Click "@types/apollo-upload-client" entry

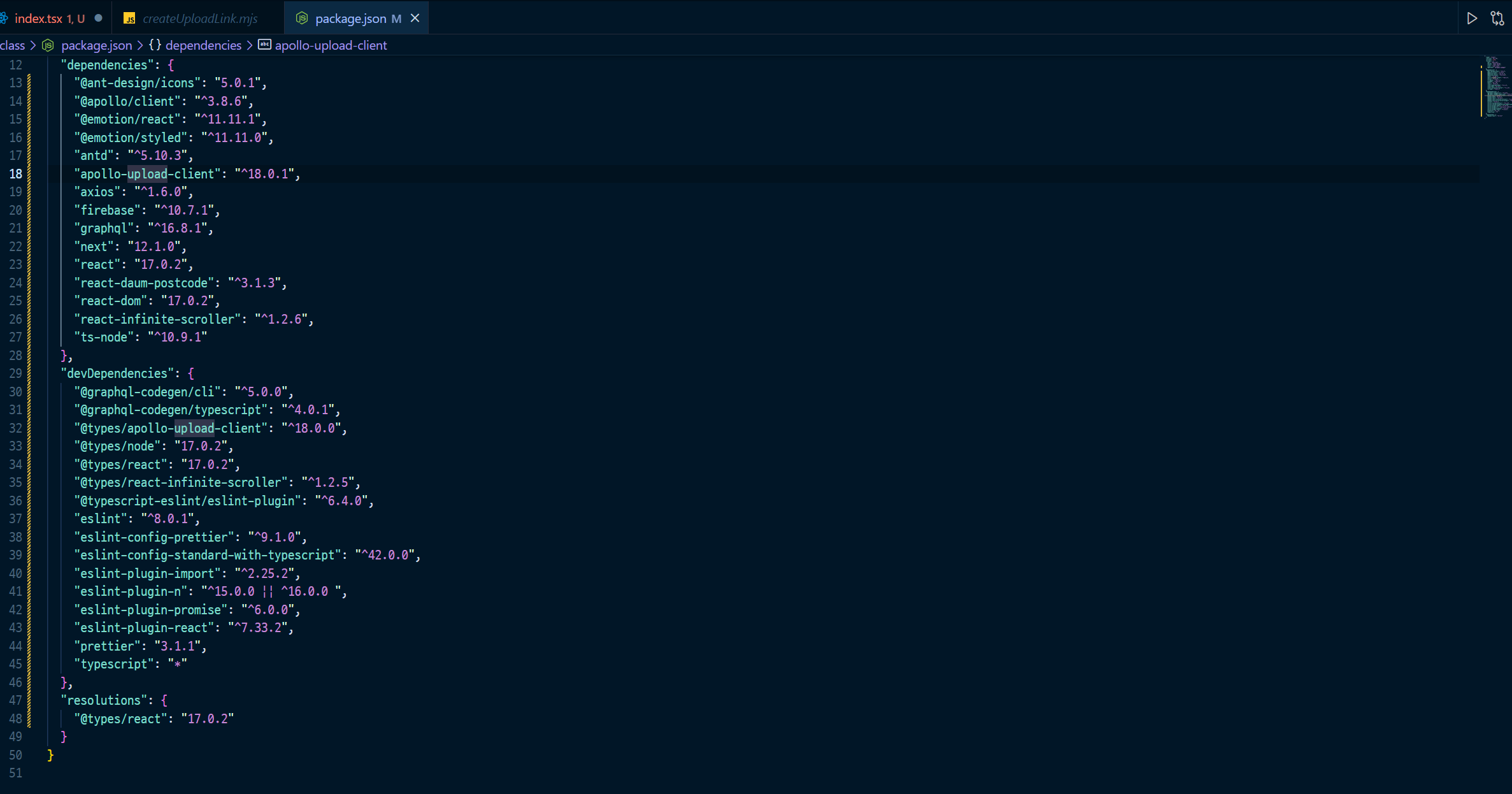coord(171,428)
